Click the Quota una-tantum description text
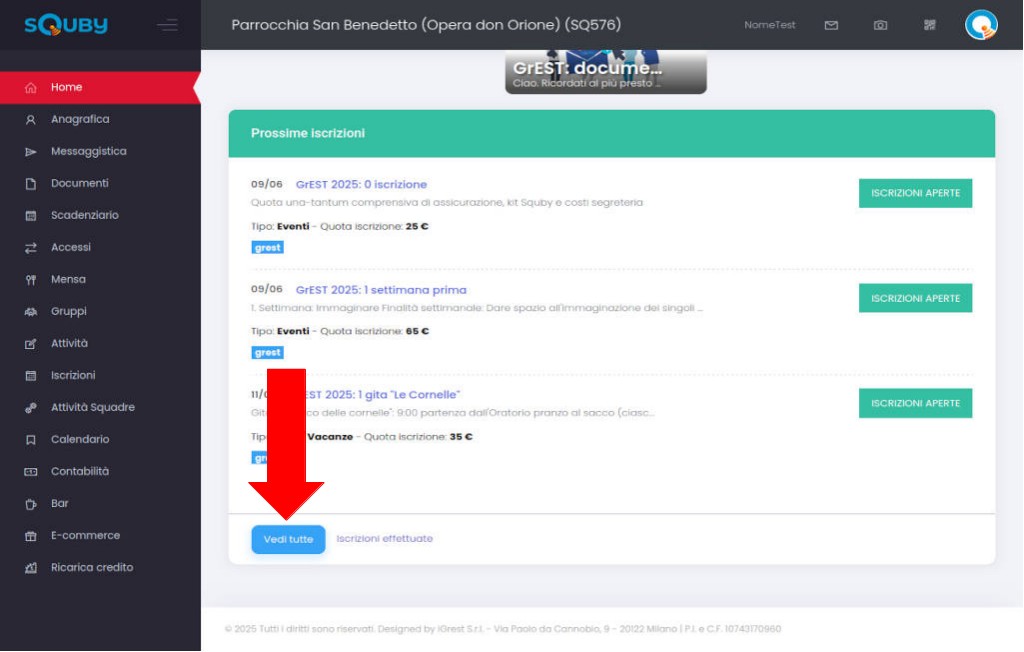The image size is (1024, 652). coord(447,203)
